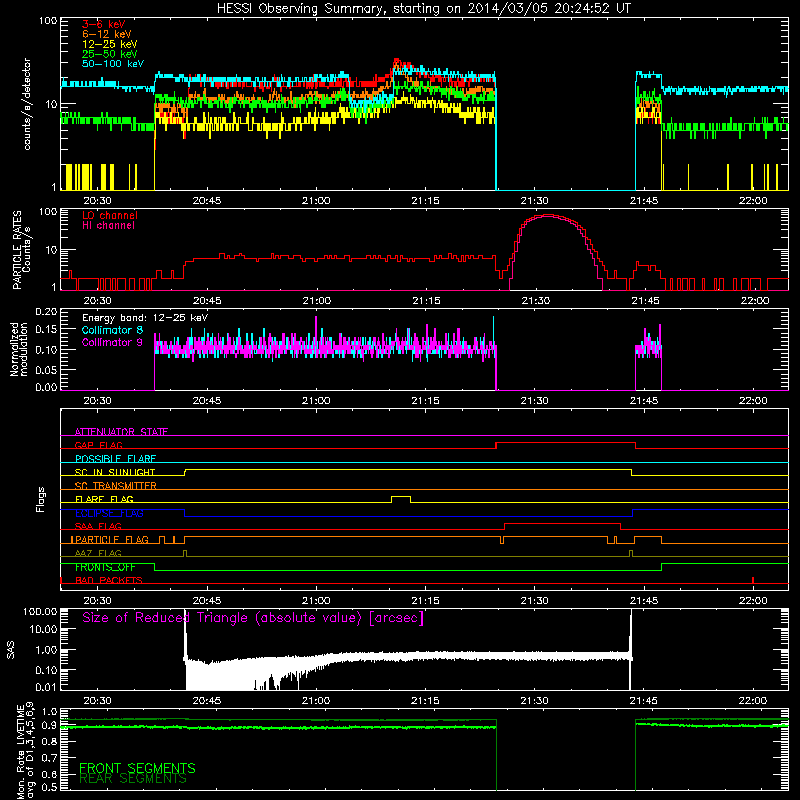
Task: Click the Normalized modulation axis title
Action: [x=19, y=349]
